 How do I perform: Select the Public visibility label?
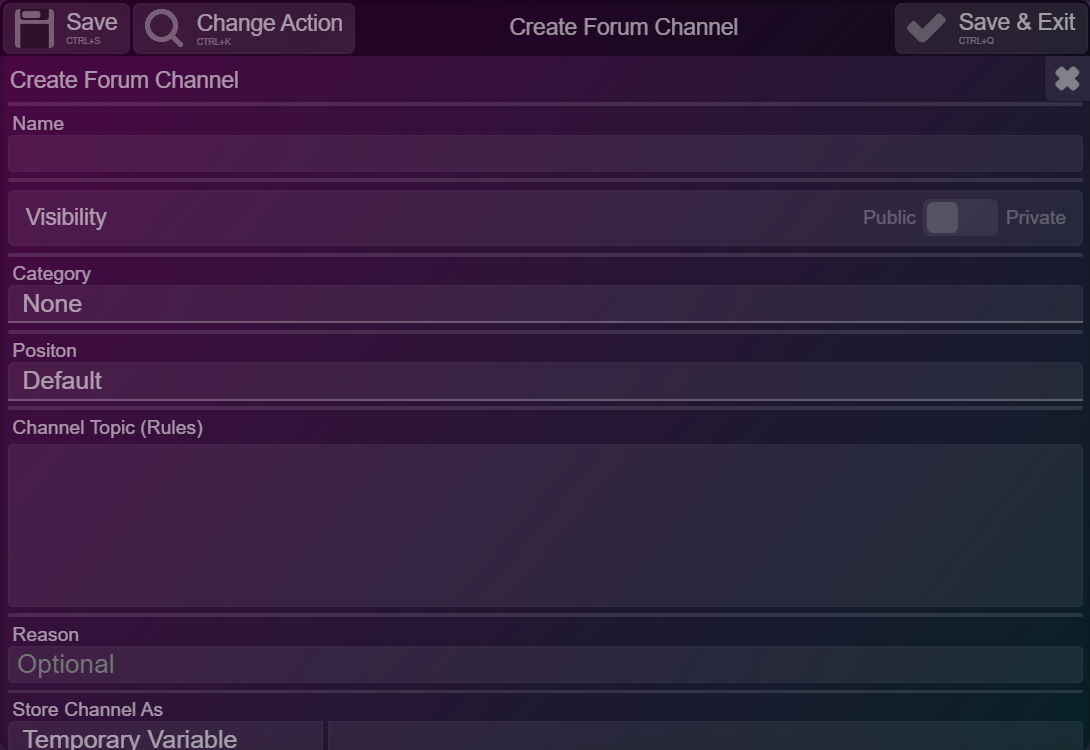pyautogui.click(x=889, y=218)
